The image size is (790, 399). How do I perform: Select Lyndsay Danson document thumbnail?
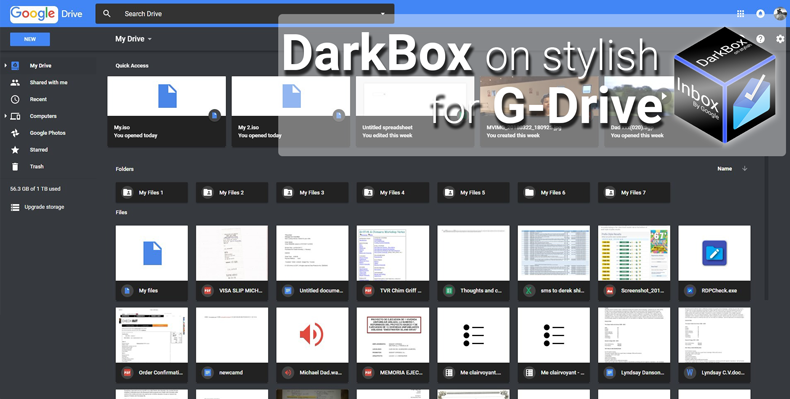634,335
